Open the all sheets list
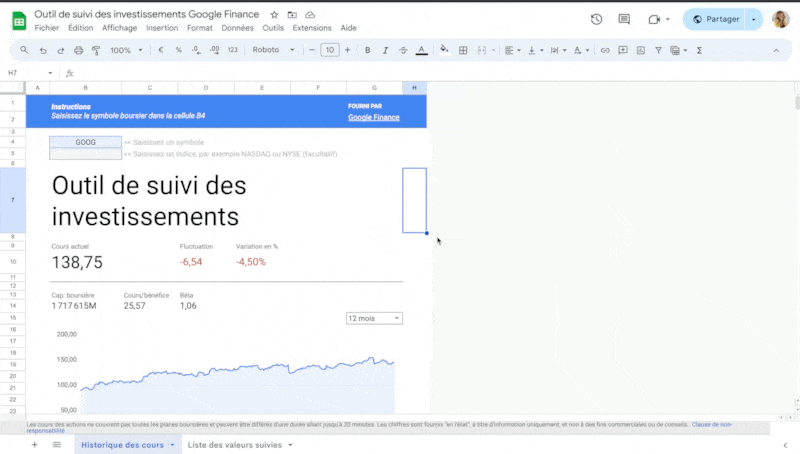Image resolution: width=800 pixels, height=454 pixels. tap(57, 445)
